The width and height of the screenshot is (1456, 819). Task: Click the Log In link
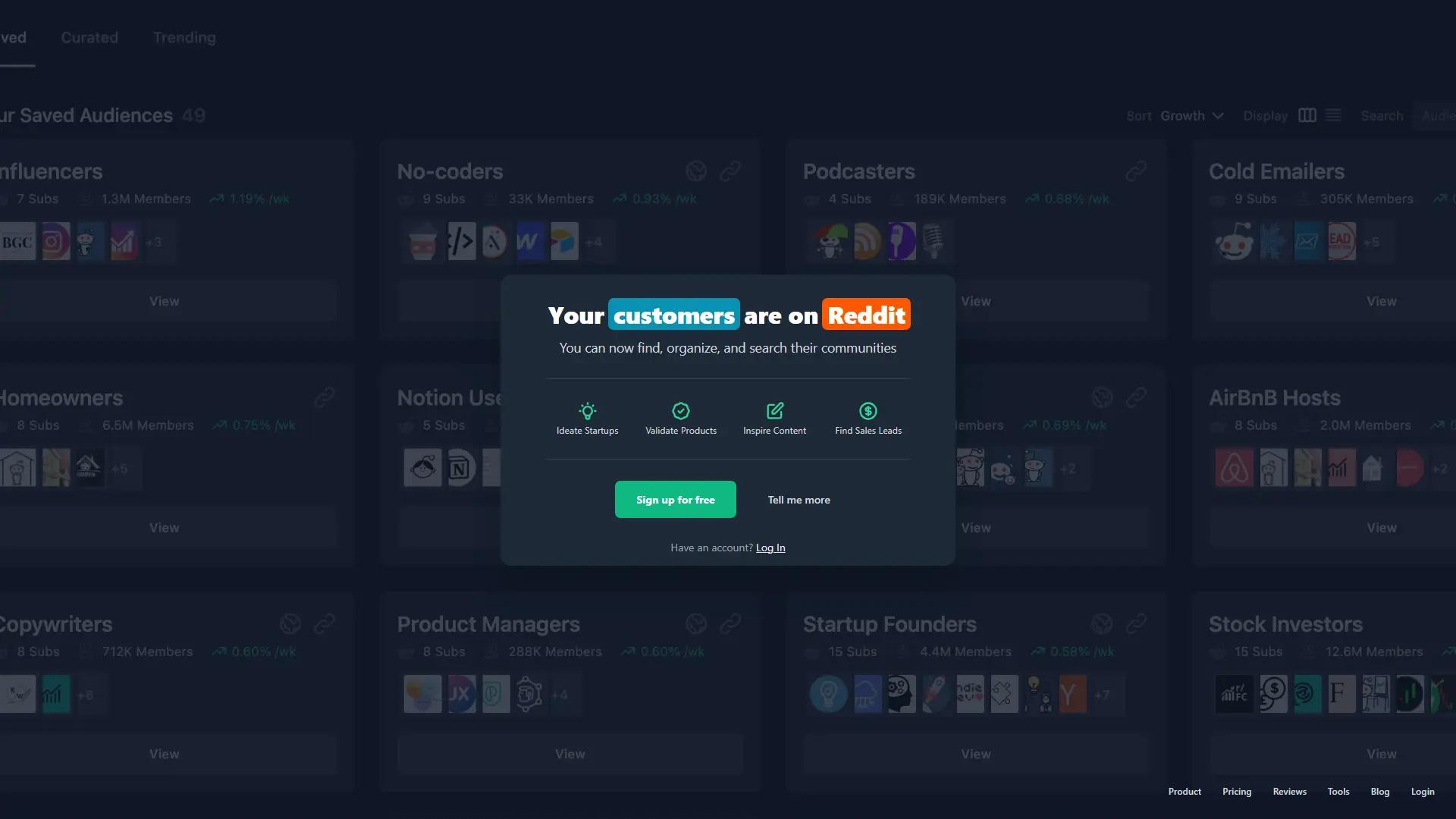[x=770, y=548]
